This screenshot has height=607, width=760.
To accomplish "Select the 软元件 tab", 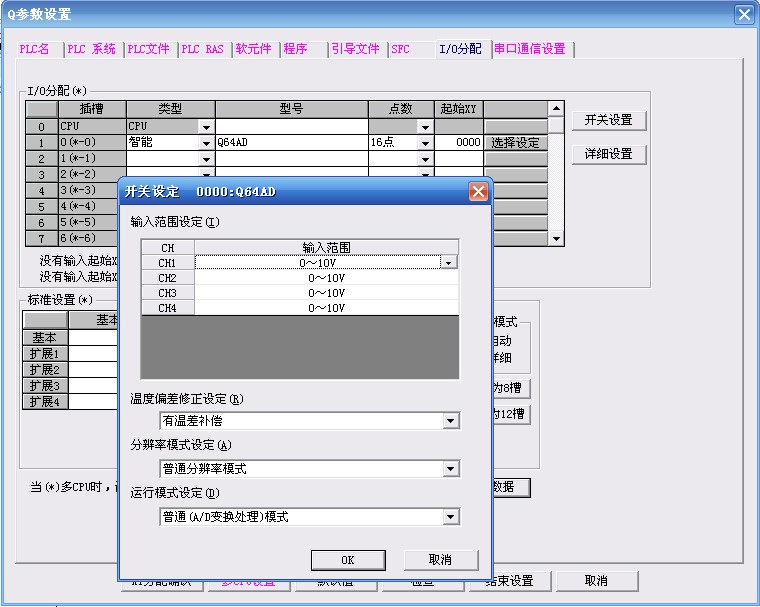I will (x=255, y=49).
